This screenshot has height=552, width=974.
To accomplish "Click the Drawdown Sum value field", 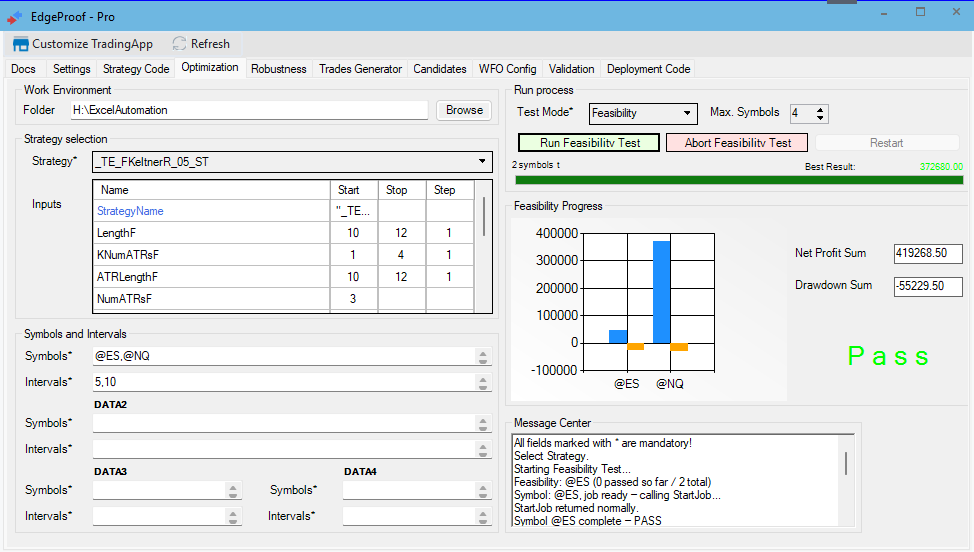I will pos(928,286).
